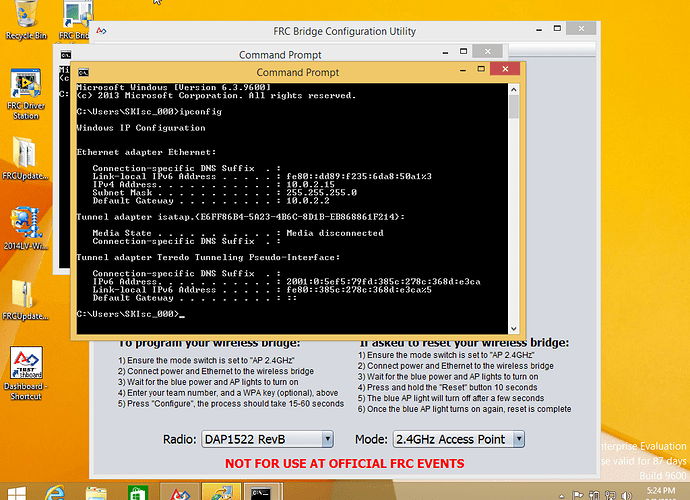This screenshot has height=500, width=690.
Task: Minimize the back Command Prompt window
Action: (x=445, y=52)
